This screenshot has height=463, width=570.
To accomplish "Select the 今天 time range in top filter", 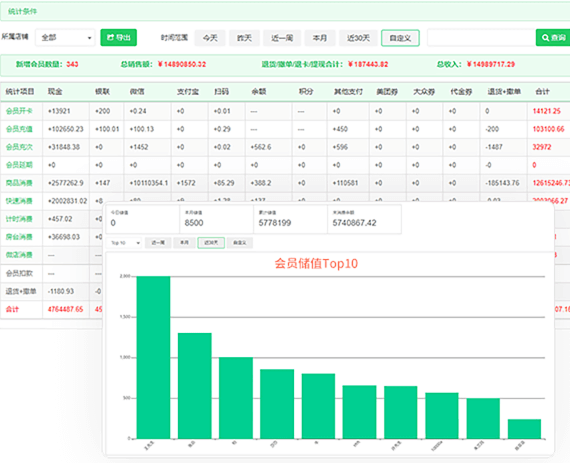I will (210, 38).
